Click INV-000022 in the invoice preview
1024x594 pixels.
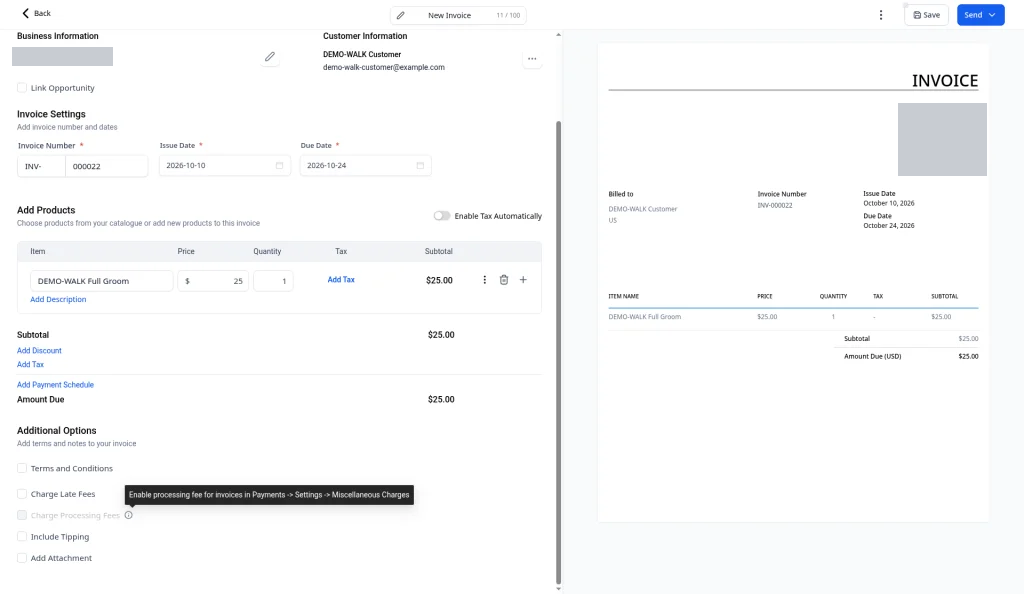pyautogui.click(x=775, y=205)
